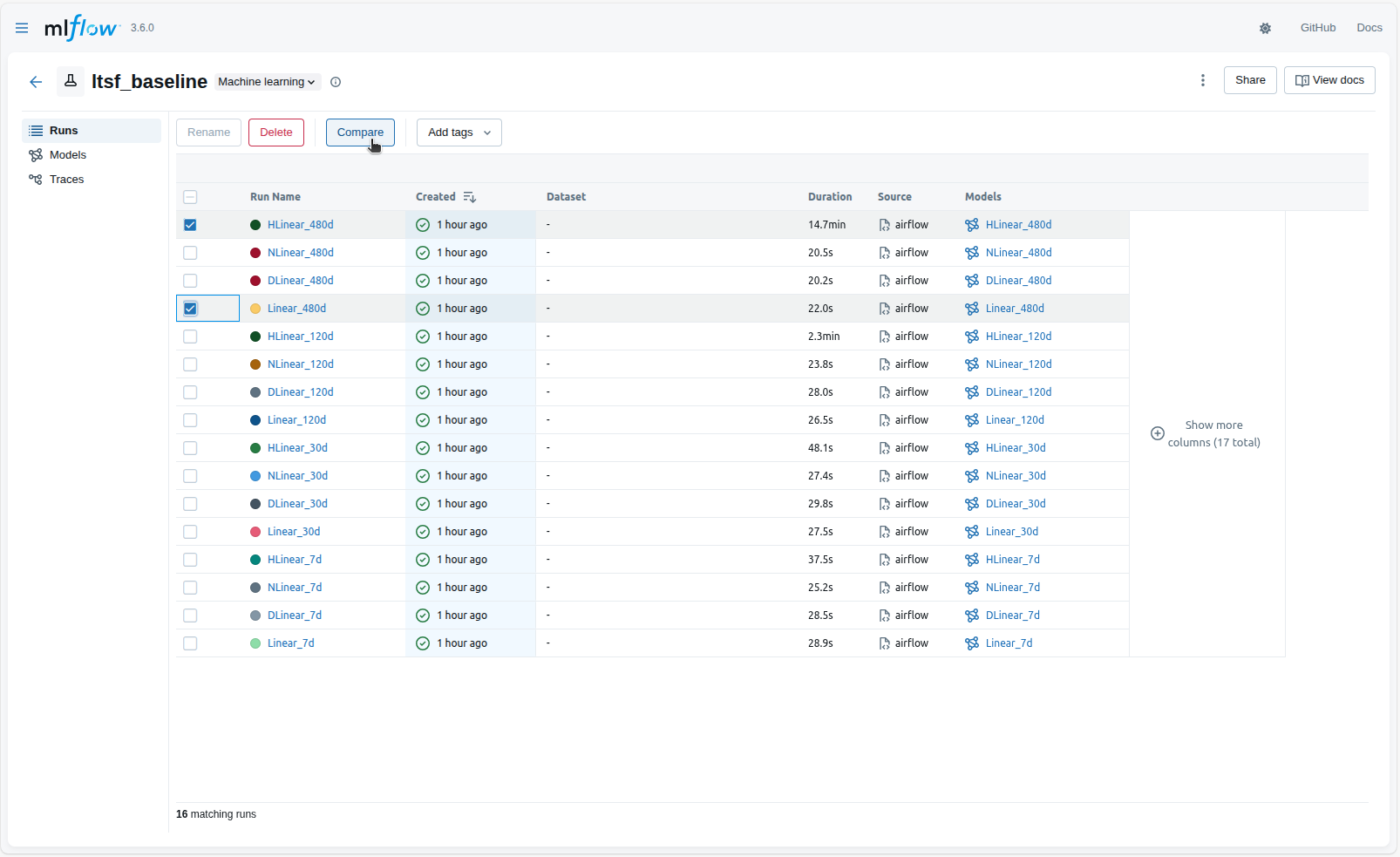The width and height of the screenshot is (1400, 857).
Task: Open the Add tags dropdown
Action: 459,132
